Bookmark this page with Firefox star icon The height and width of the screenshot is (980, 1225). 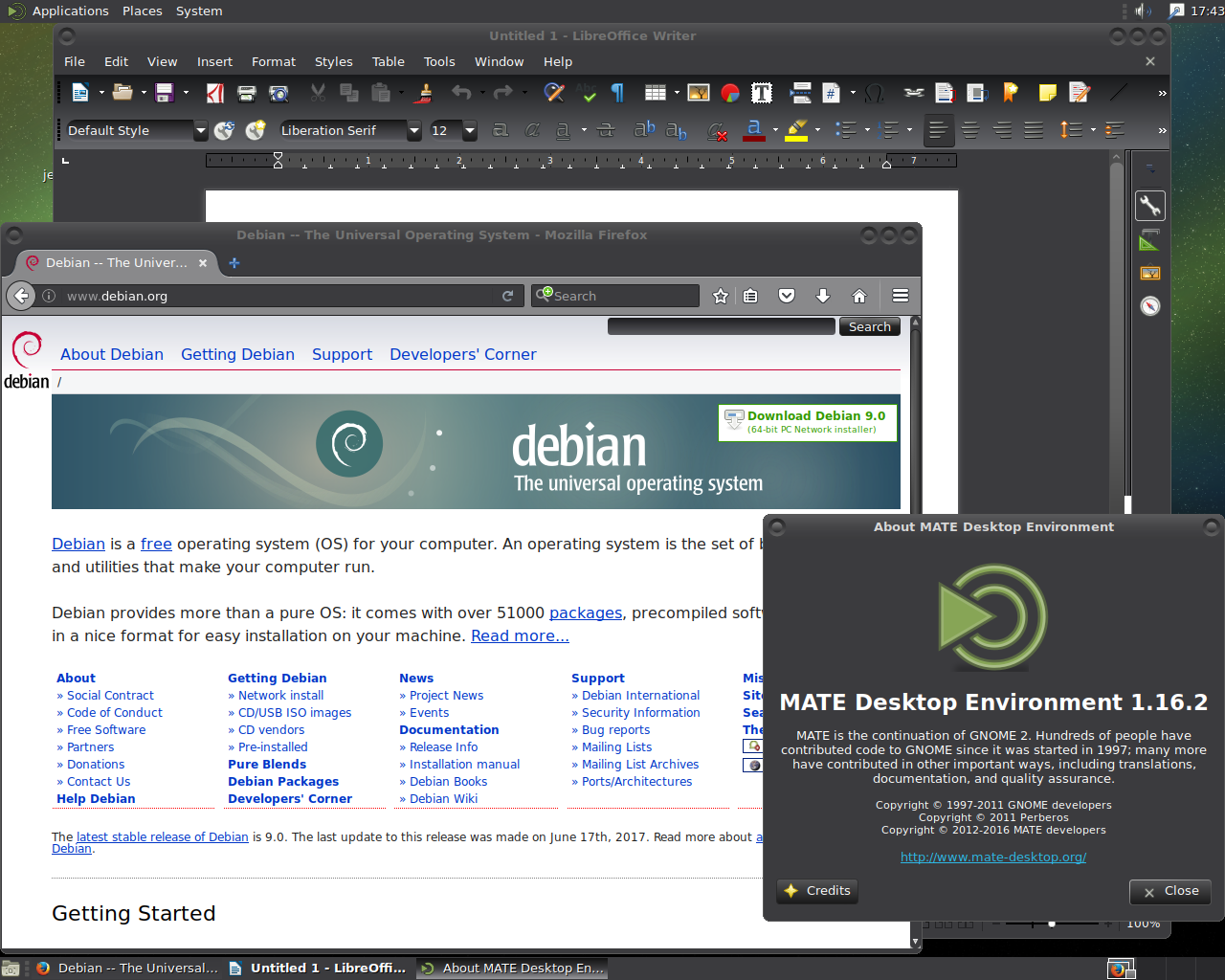721,296
